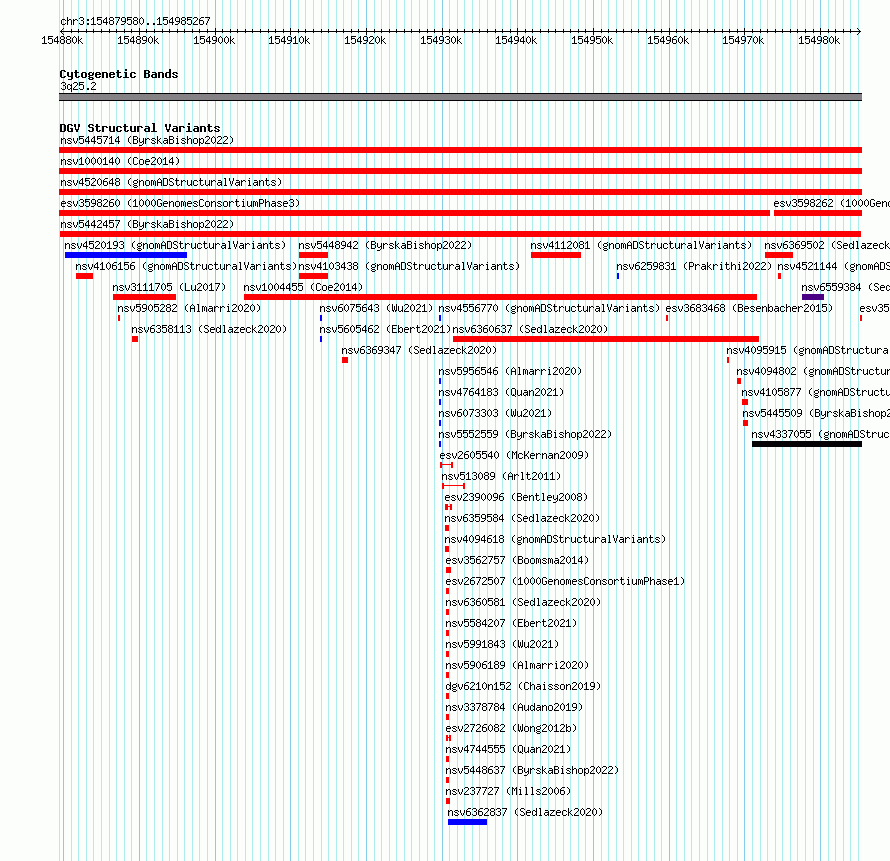Click nsv5605462 (Ebert2021) label
This screenshot has height=861, width=890.
(x=385, y=329)
